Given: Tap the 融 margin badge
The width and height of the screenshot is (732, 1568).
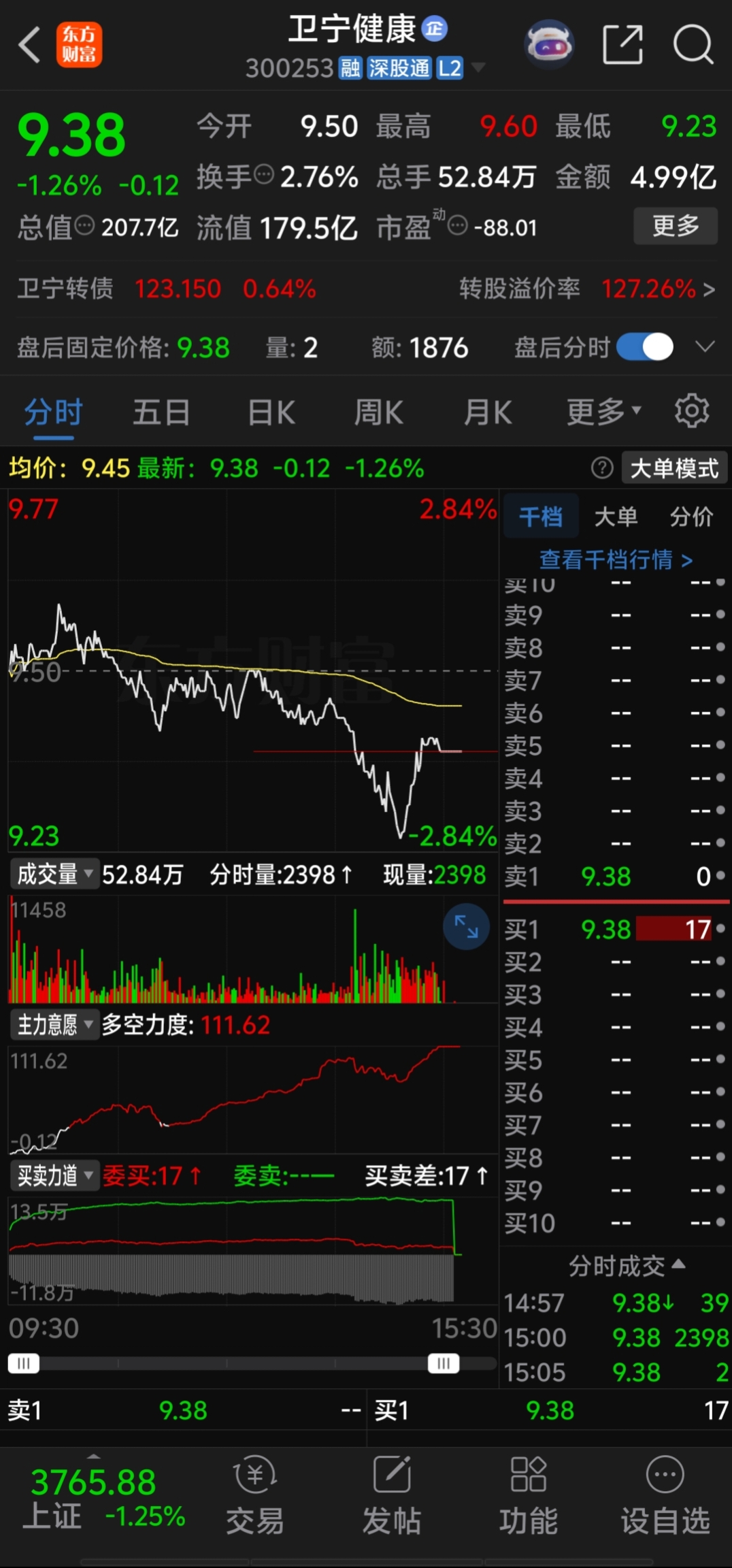Looking at the screenshot, I should 350,68.
